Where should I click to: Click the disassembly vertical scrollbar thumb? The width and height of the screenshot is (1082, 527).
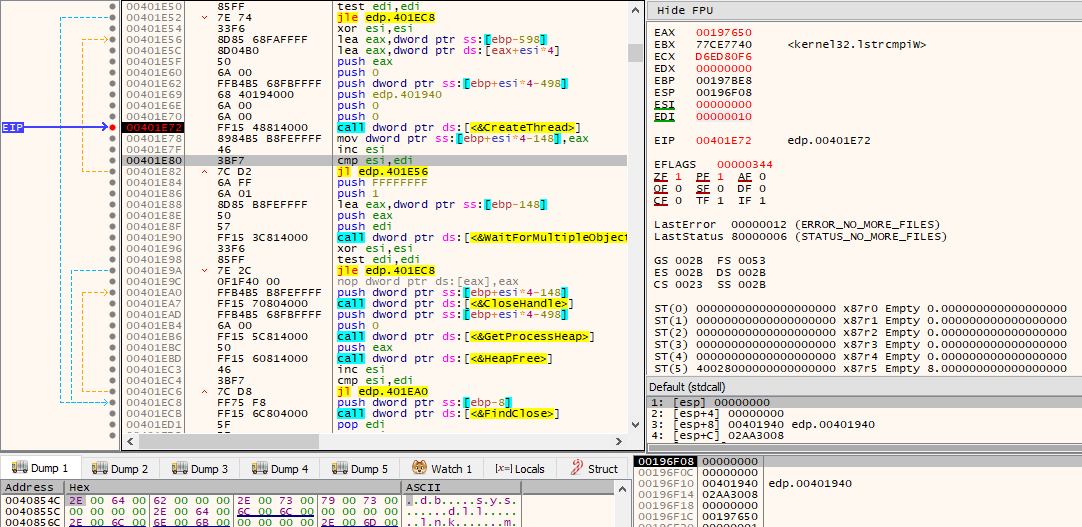tap(634, 53)
